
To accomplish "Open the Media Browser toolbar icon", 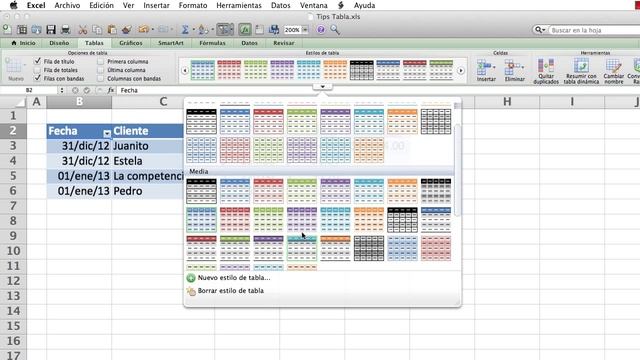I will 274,29.
